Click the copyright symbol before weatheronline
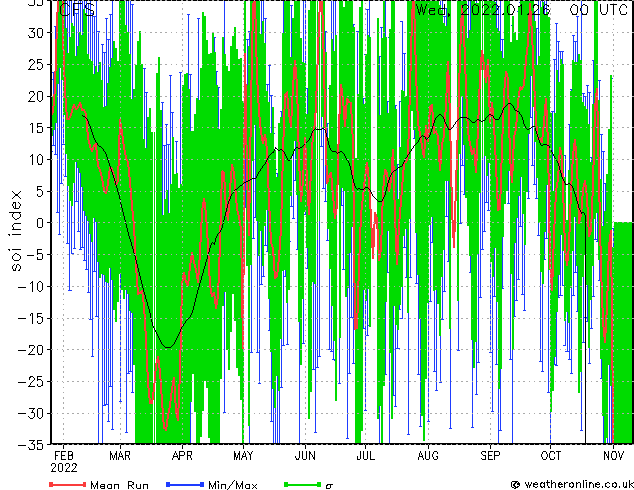The image size is (634, 490). pyautogui.click(x=516, y=484)
